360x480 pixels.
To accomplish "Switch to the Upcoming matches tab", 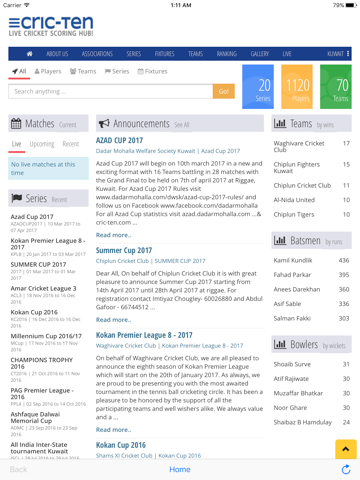I will 42,144.
